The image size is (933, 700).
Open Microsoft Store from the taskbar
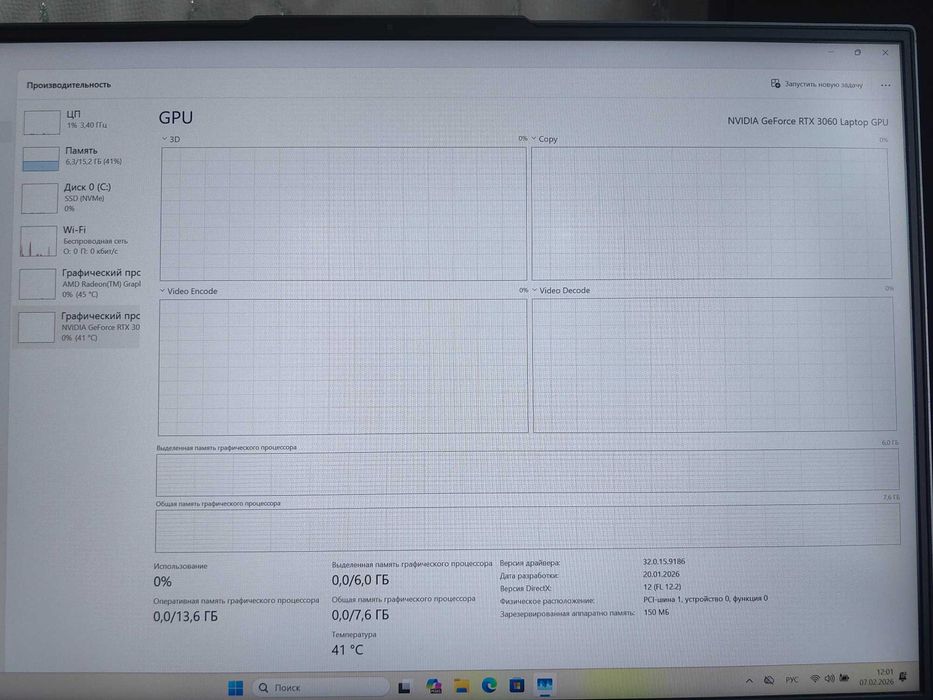[517, 685]
